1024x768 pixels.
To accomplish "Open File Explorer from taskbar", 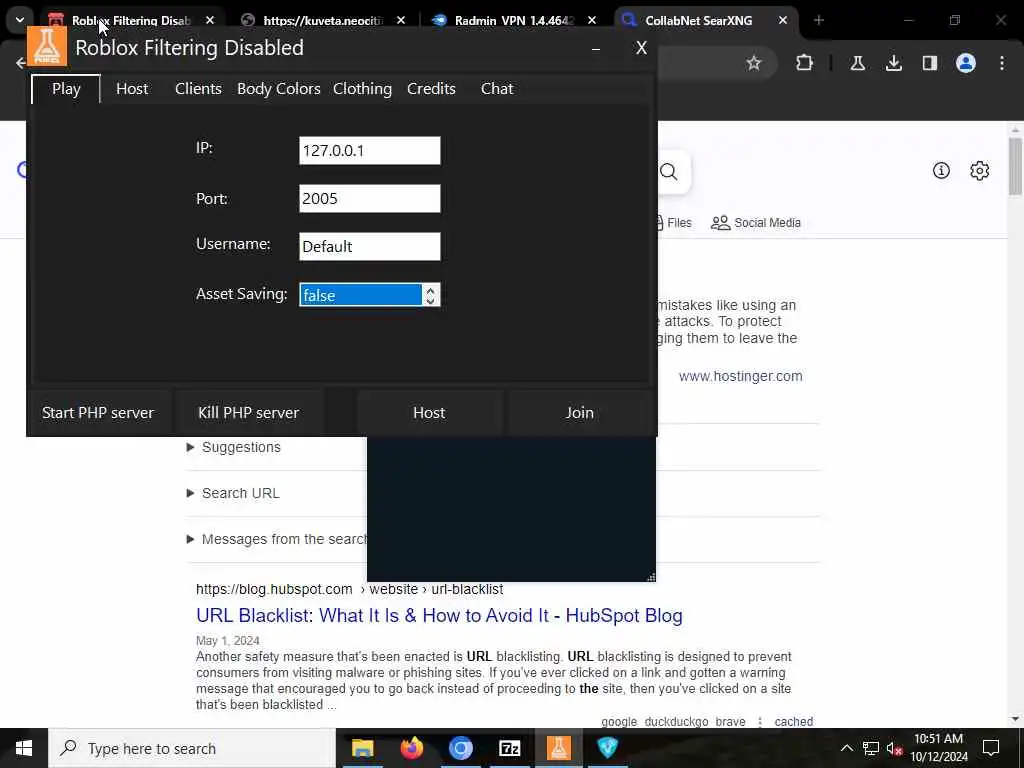I will (x=362, y=748).
